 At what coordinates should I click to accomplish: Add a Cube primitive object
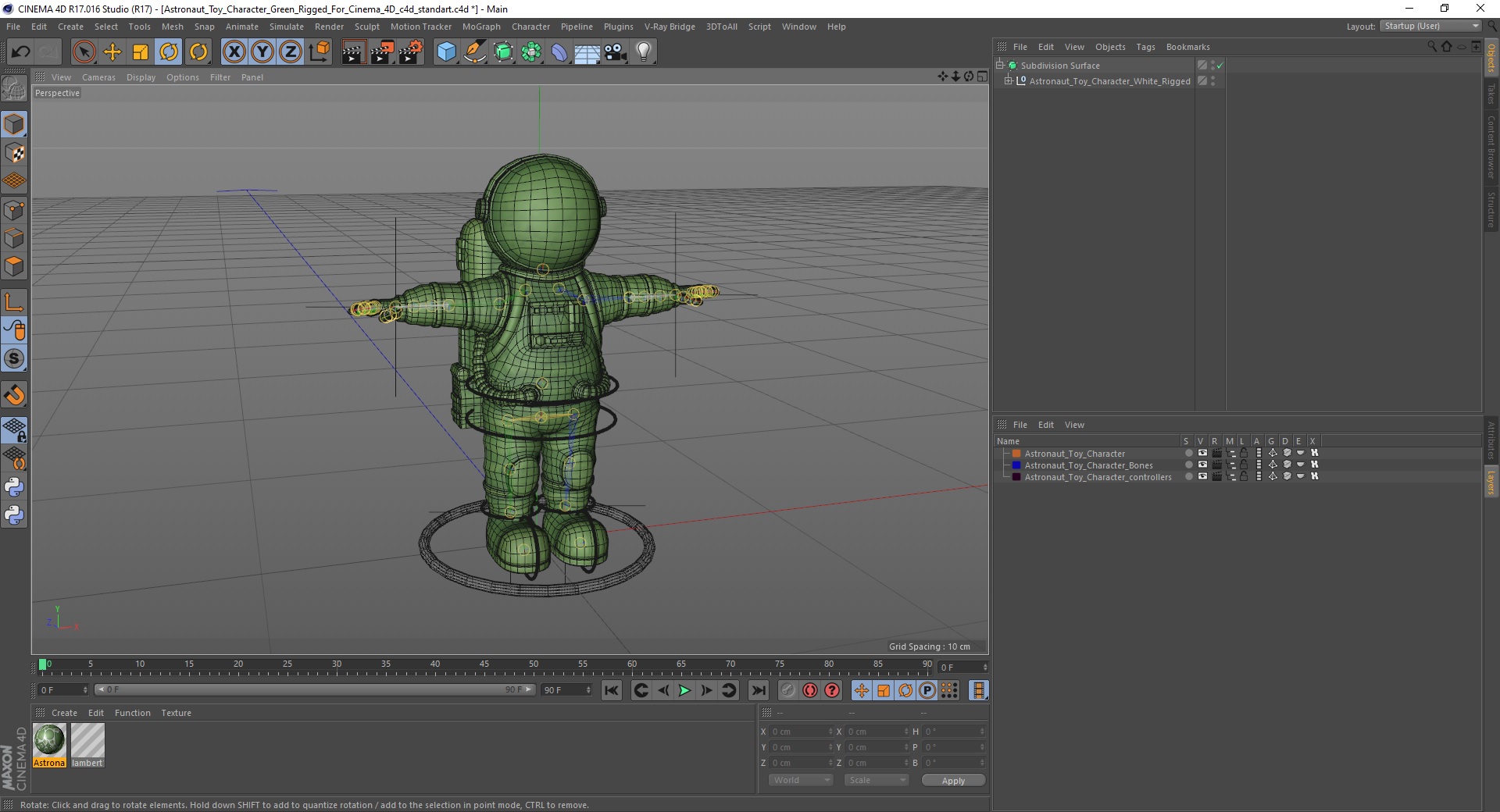point(446,52)
